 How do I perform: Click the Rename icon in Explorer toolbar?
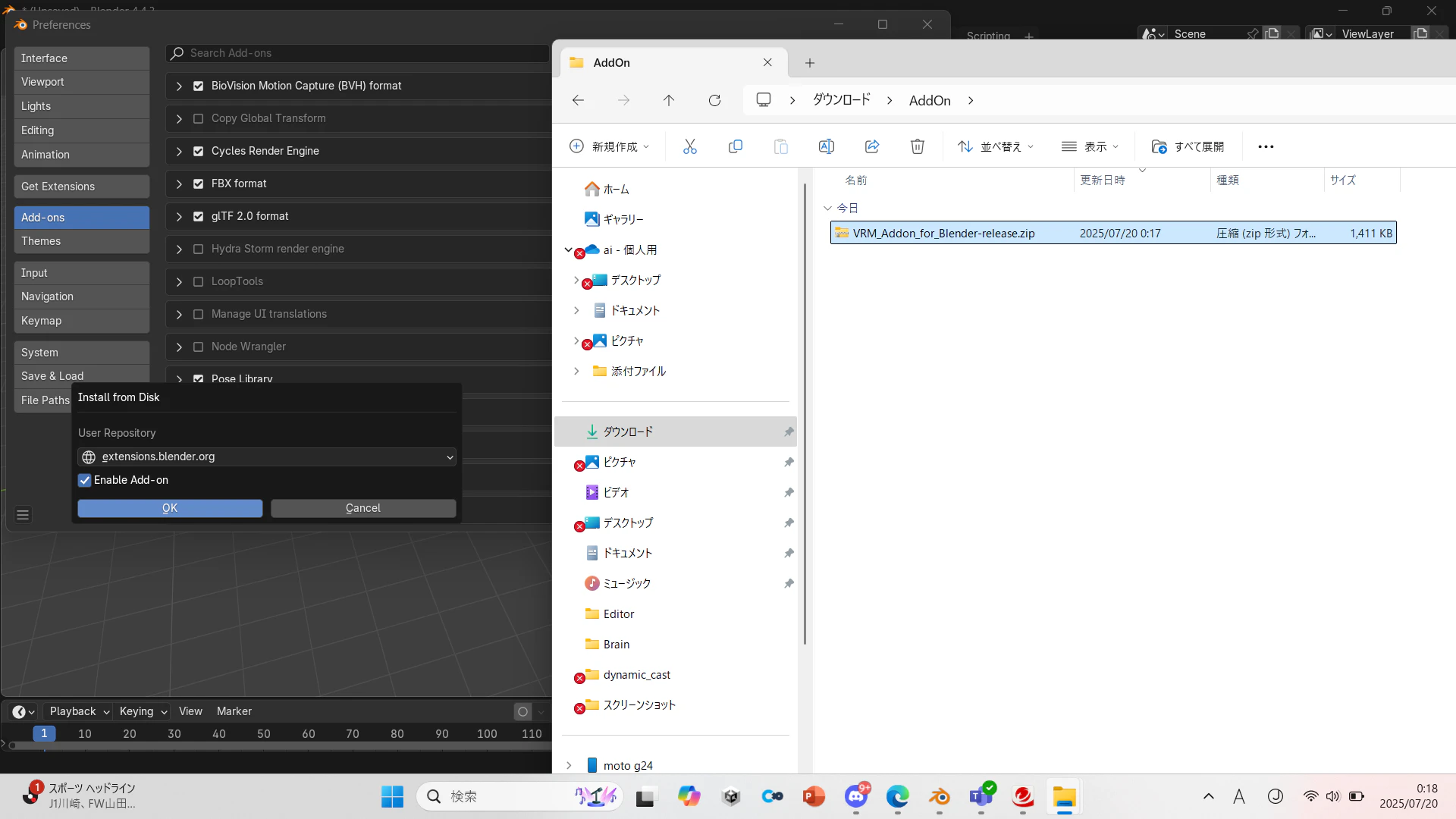[x=826, y=146]
